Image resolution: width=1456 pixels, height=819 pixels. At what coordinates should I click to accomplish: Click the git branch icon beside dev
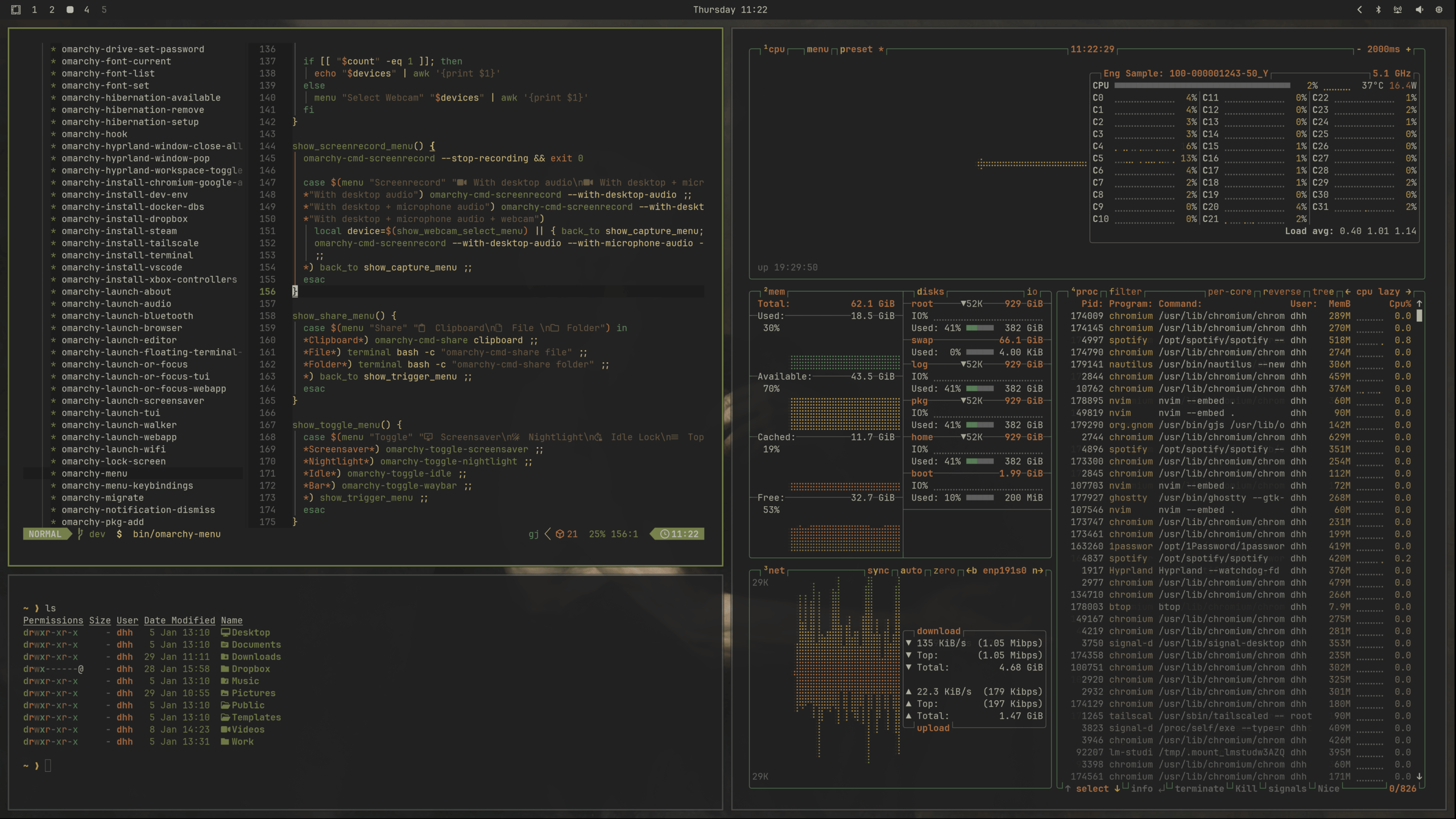[x=80, y=534]
